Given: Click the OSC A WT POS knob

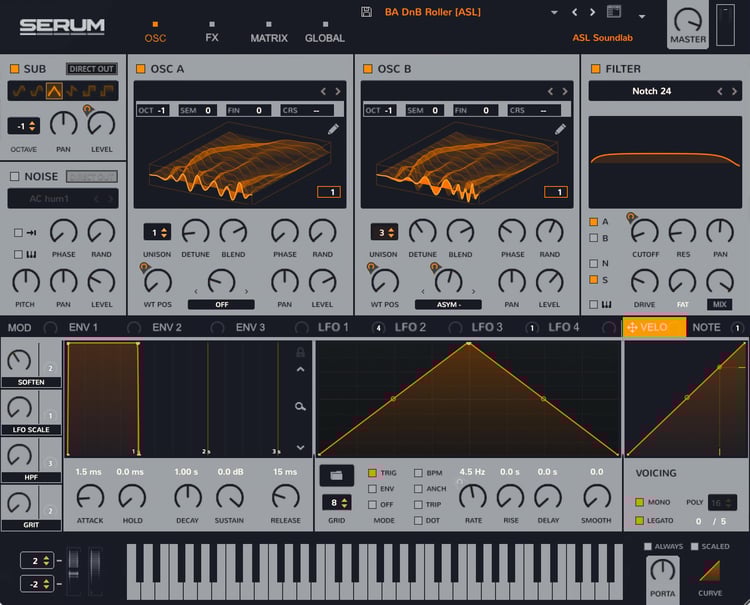Looking at the screenshot, I should pos(158,282).
